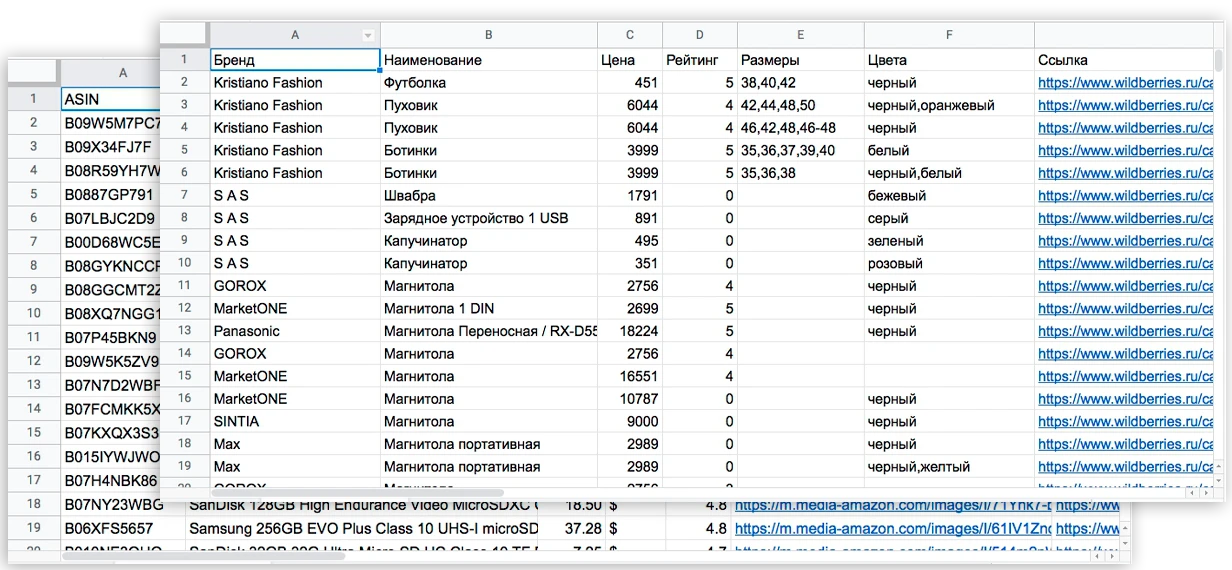The image size is (1232, 570).
Task: Select ASIN cell B07P45BKN9
Action: [110, 336]
